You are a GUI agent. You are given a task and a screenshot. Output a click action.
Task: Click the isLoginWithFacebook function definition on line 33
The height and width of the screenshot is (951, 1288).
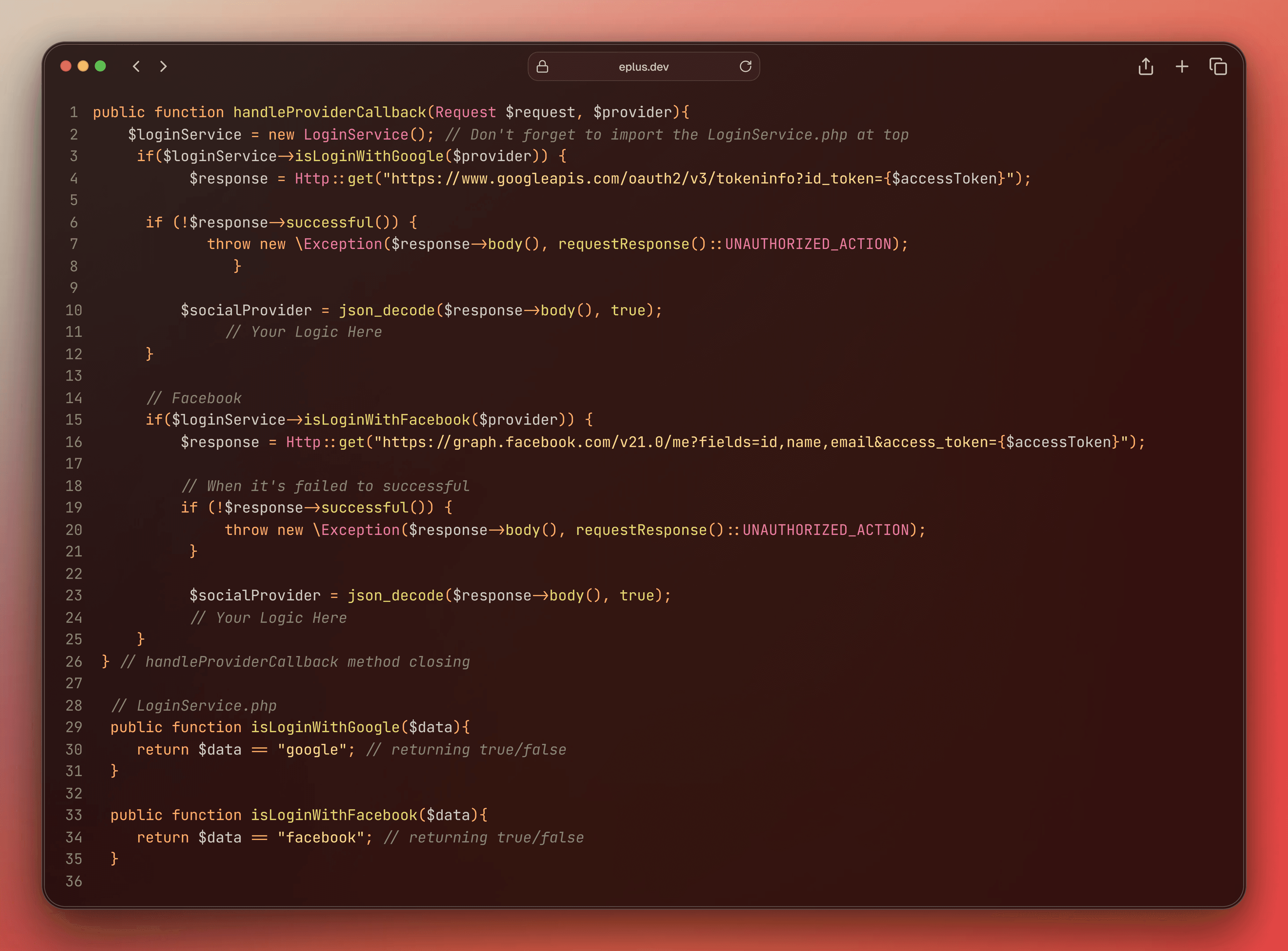334,815
